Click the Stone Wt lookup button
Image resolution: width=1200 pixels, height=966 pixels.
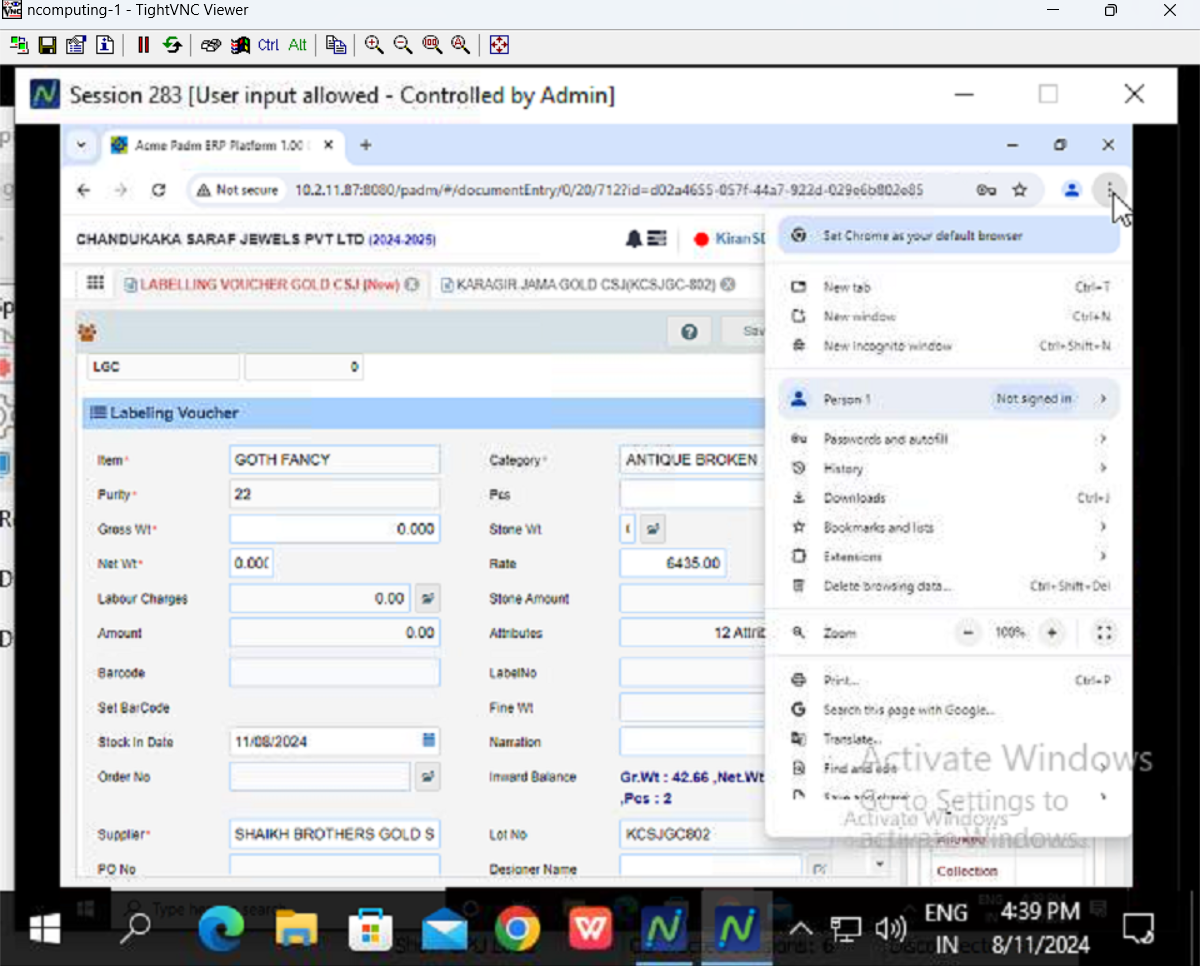click(652, 529)
